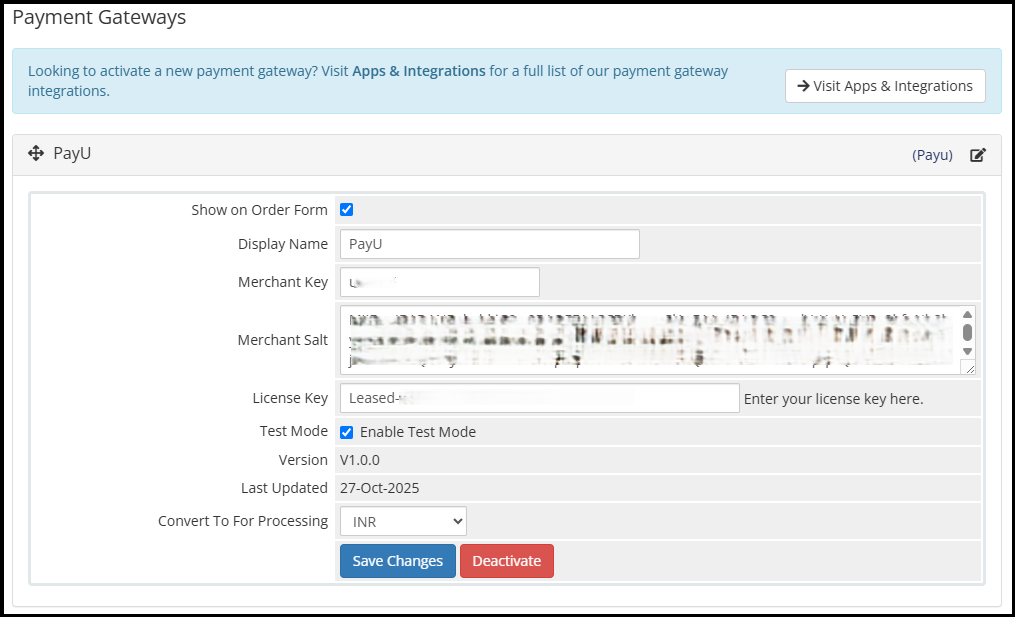The image size is (1015, 617).
Task: Click the PayU gateway panel title
Action: [x=72, y=154]
